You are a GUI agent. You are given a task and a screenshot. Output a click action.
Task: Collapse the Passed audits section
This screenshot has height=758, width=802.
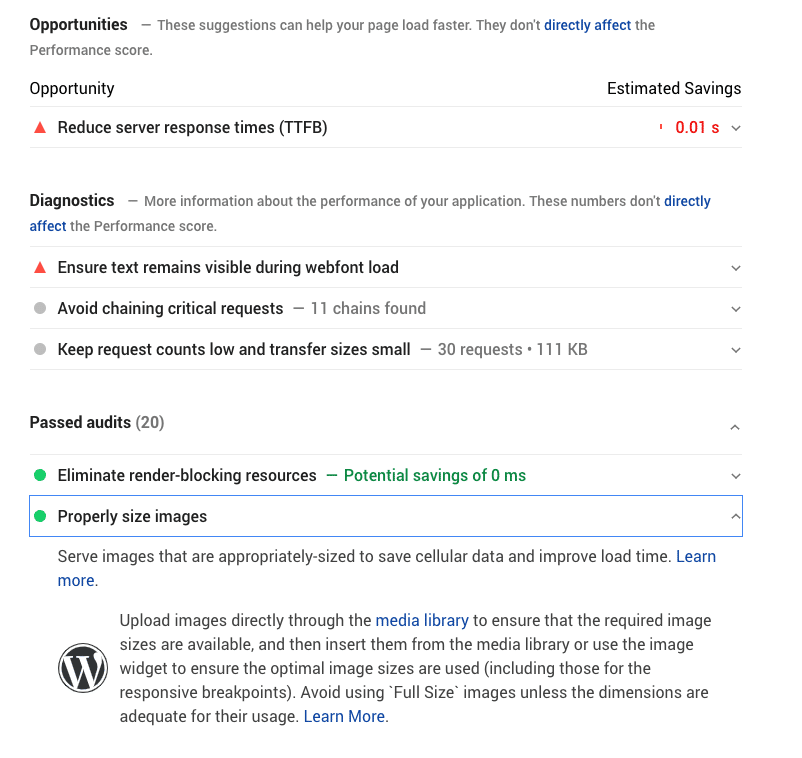coord(736,425)
